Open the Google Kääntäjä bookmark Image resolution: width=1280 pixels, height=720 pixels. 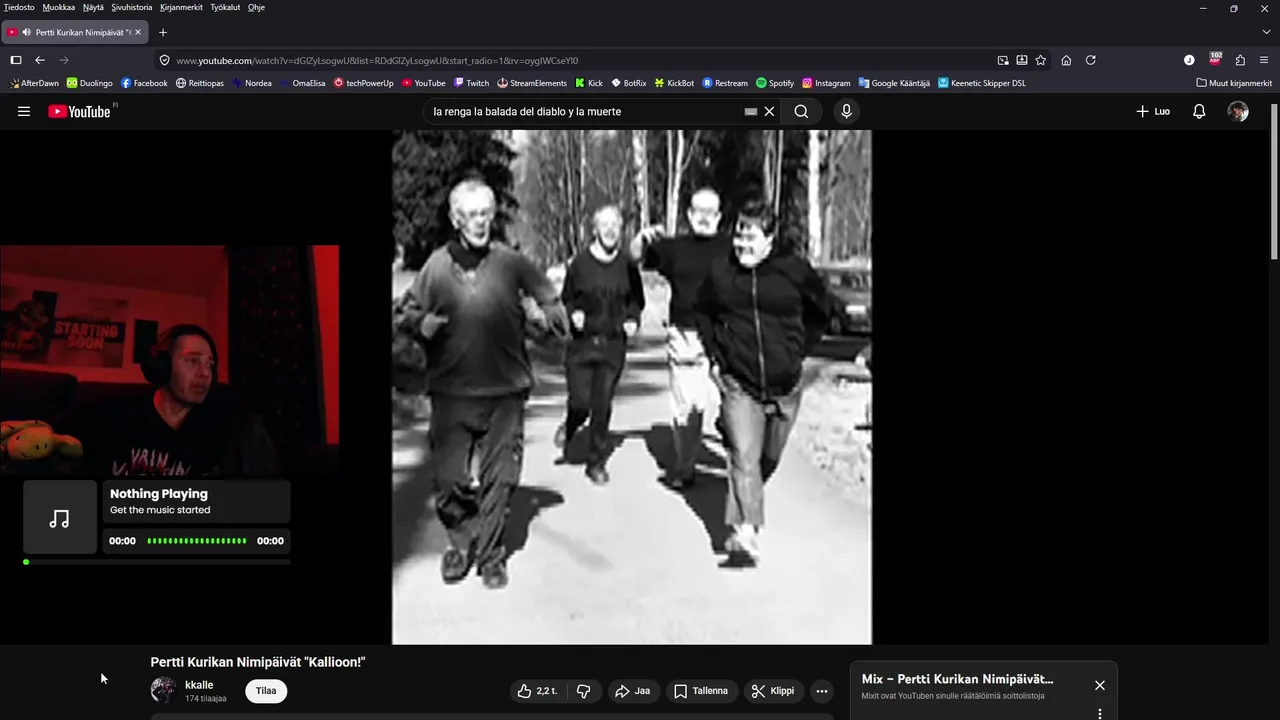pyautogui.click(x=894, y=83)
